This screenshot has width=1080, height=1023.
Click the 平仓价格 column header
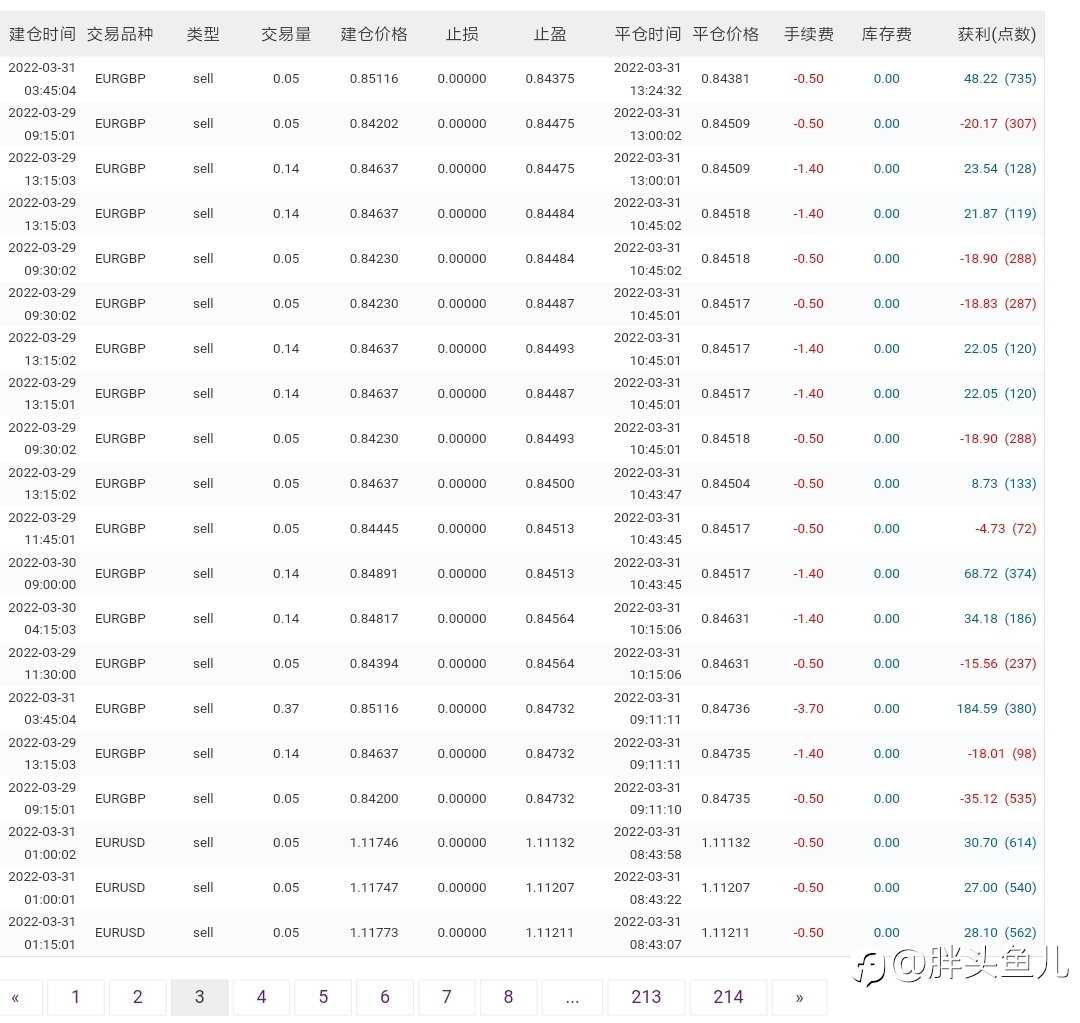(725, 34)
